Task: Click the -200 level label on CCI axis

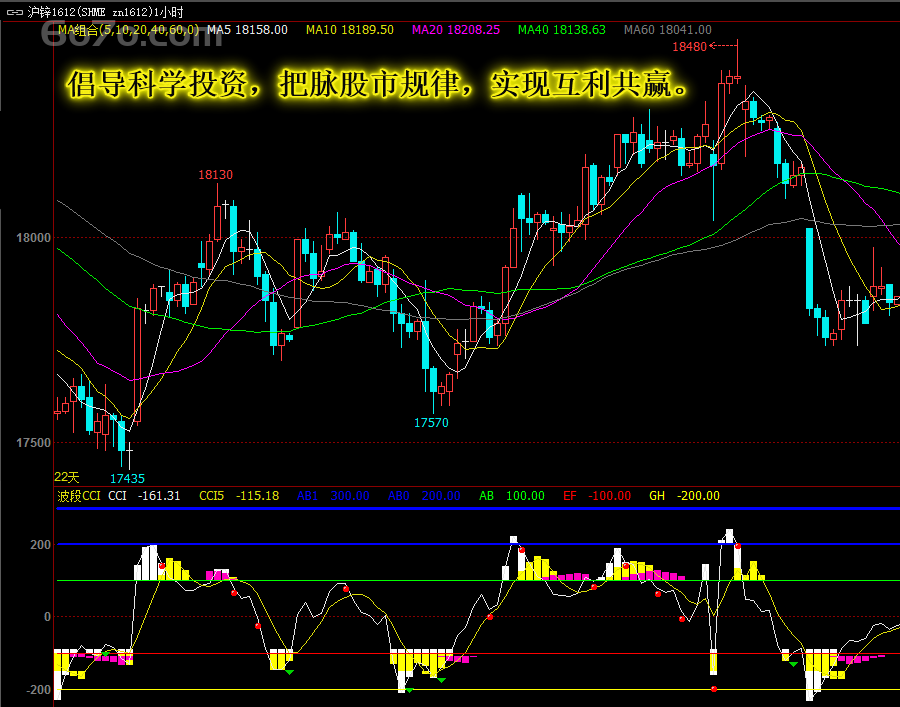Action: click(37, 690)
